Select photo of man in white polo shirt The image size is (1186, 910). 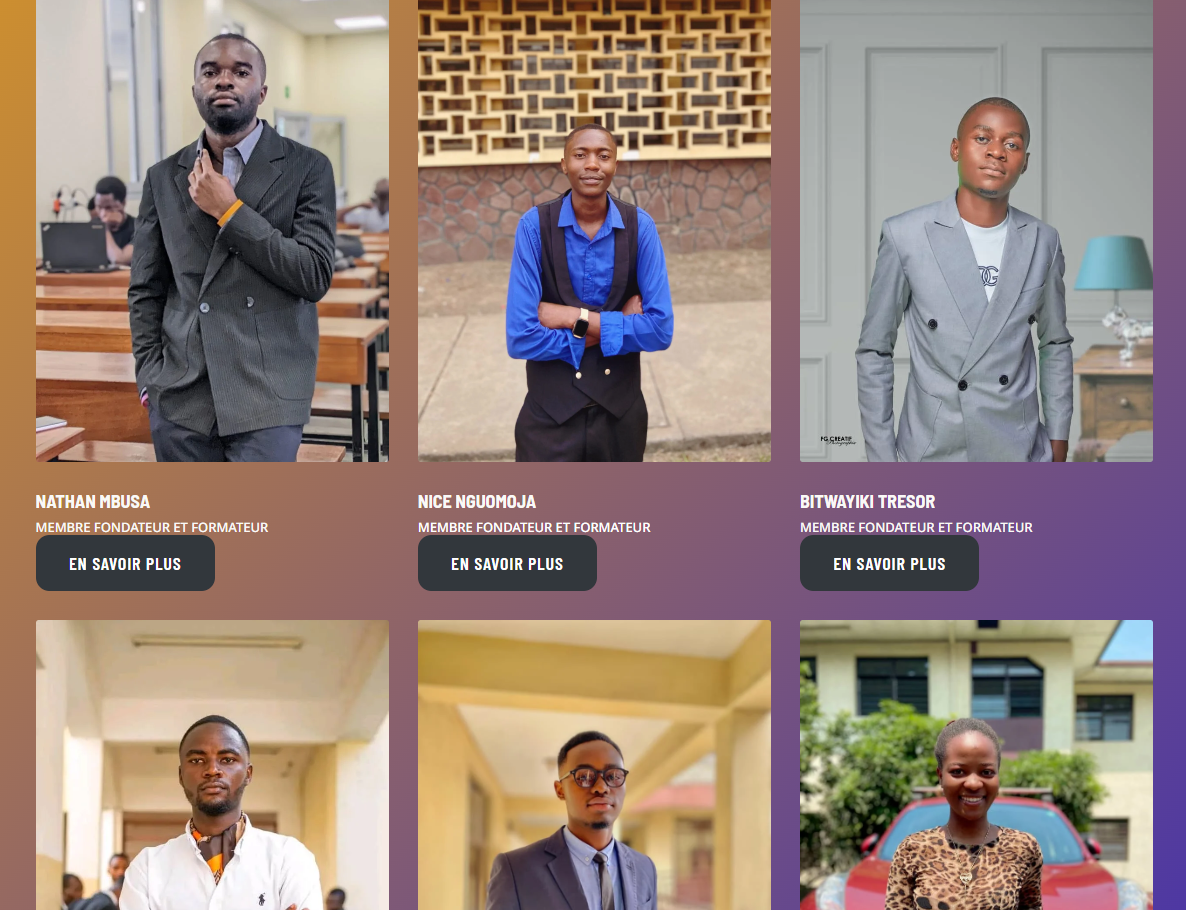(x=213, y=765)
